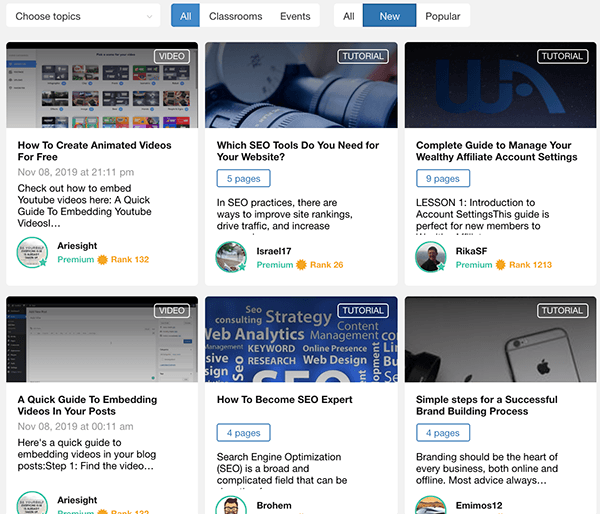Open the SEO word cloud thumbnail

click(x=301, y=339)
